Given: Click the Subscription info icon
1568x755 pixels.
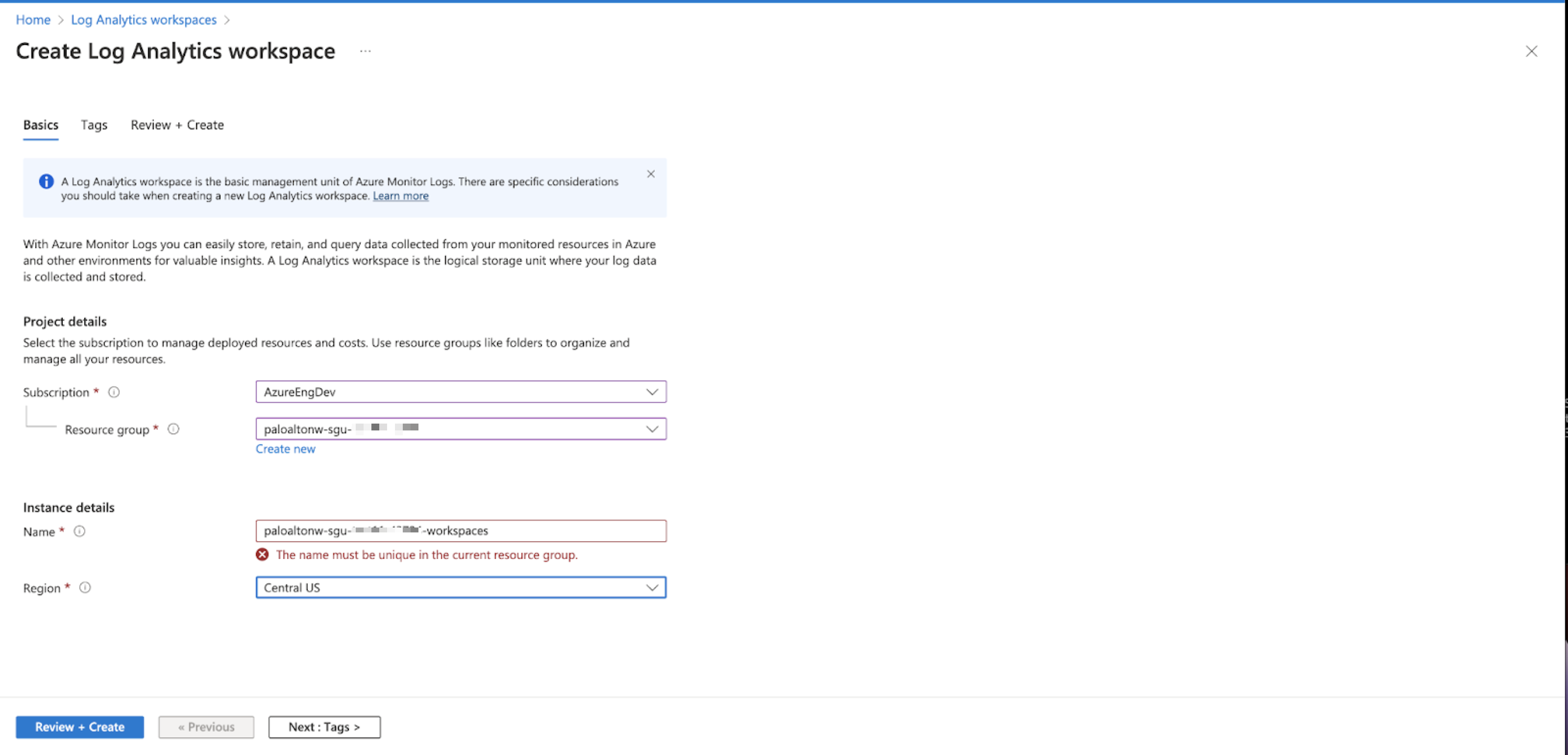Looking at the screenshot, I should [114, 392].
